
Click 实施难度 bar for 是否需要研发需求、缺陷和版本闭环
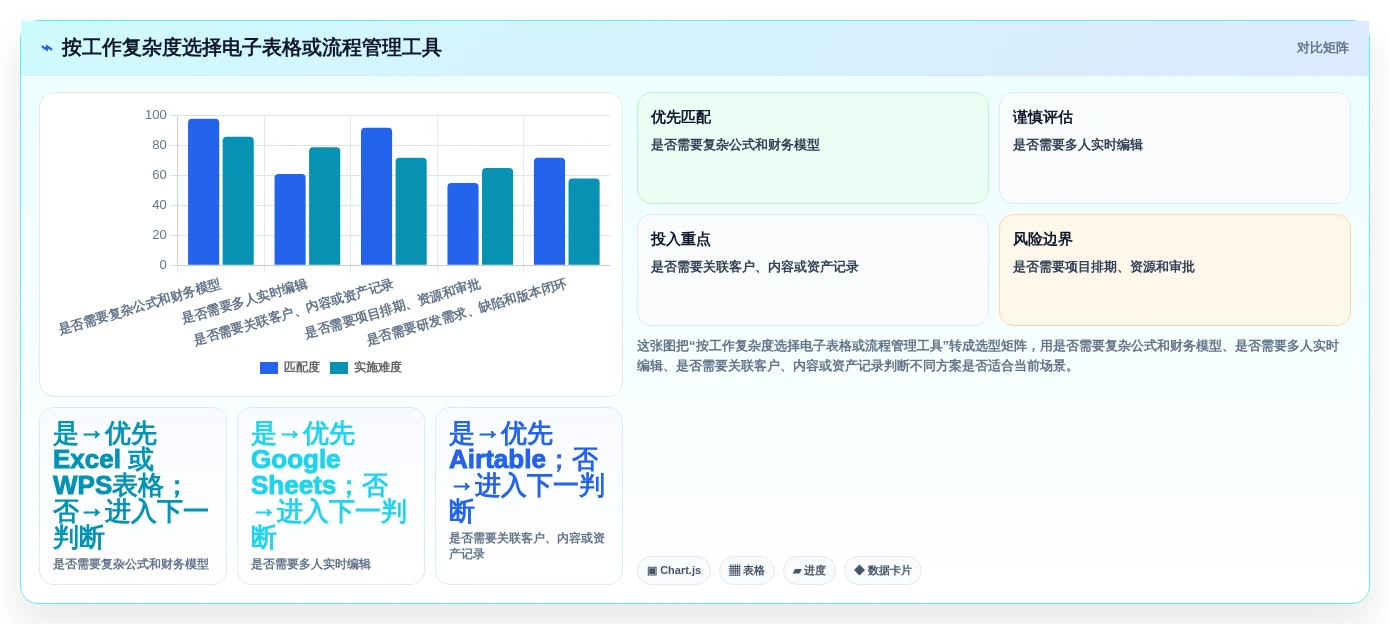584,222
